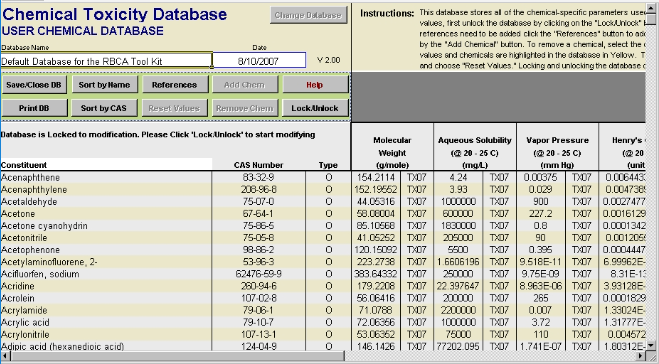This screenshot has width=659, height=364.
Task: Click the version label V 2.00
Action: 329,60
